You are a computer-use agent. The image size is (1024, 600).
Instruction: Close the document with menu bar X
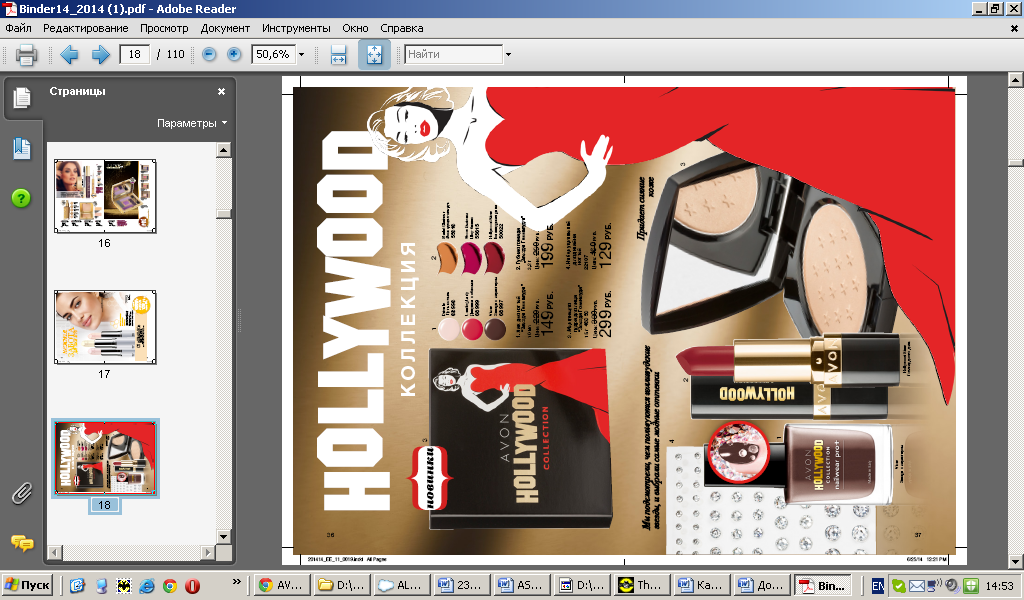tap(1014, 28)
